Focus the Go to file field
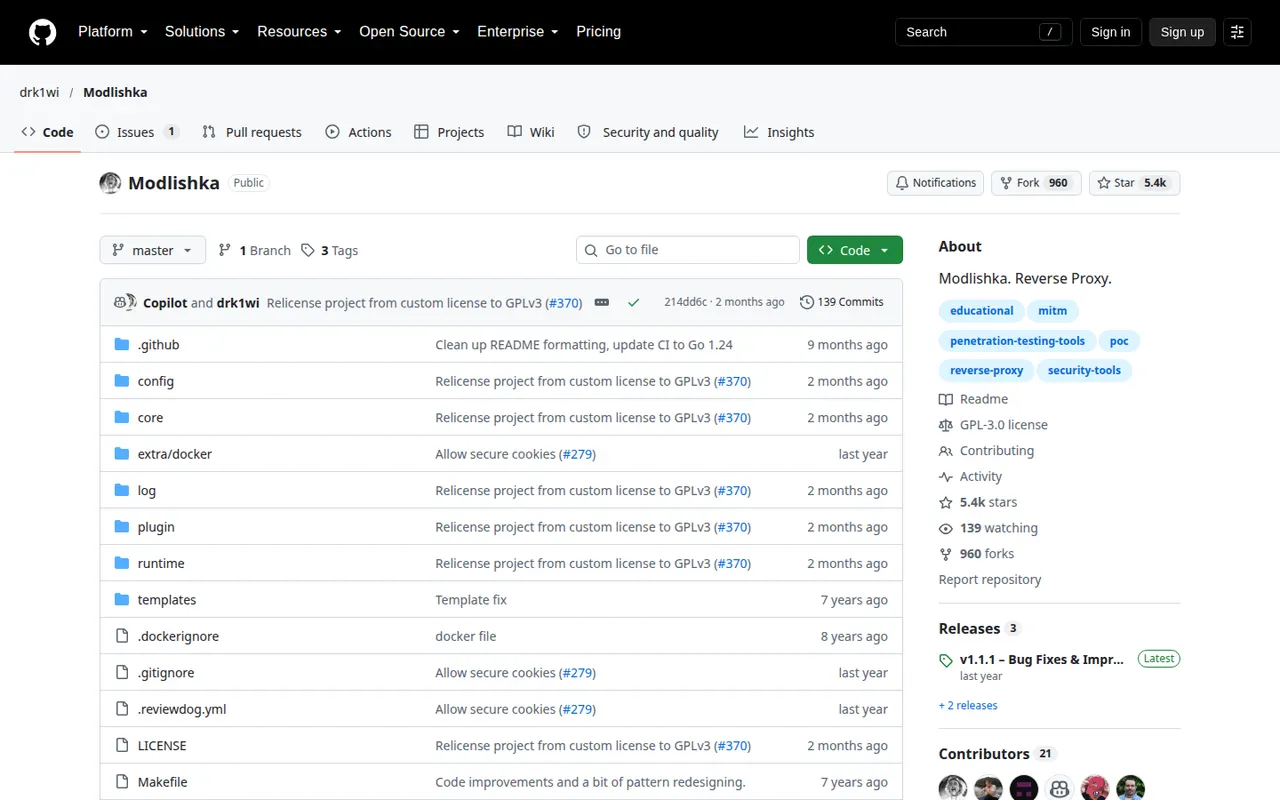Image resolution: width=1280 pixels, height=800 pixels. click(x=688, y=250)
